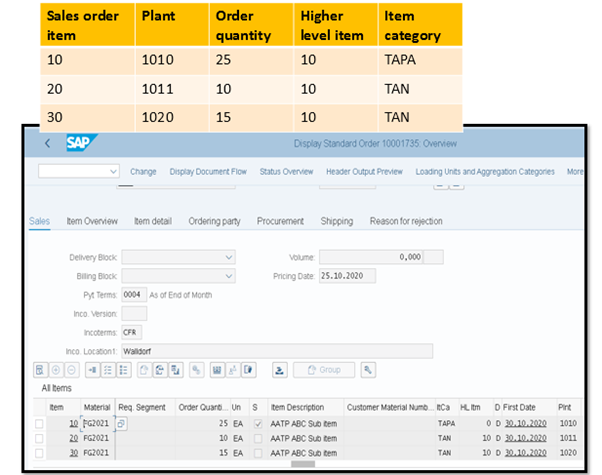
Task: Open the Delivery Block dropdown
Action: [229, 257]
